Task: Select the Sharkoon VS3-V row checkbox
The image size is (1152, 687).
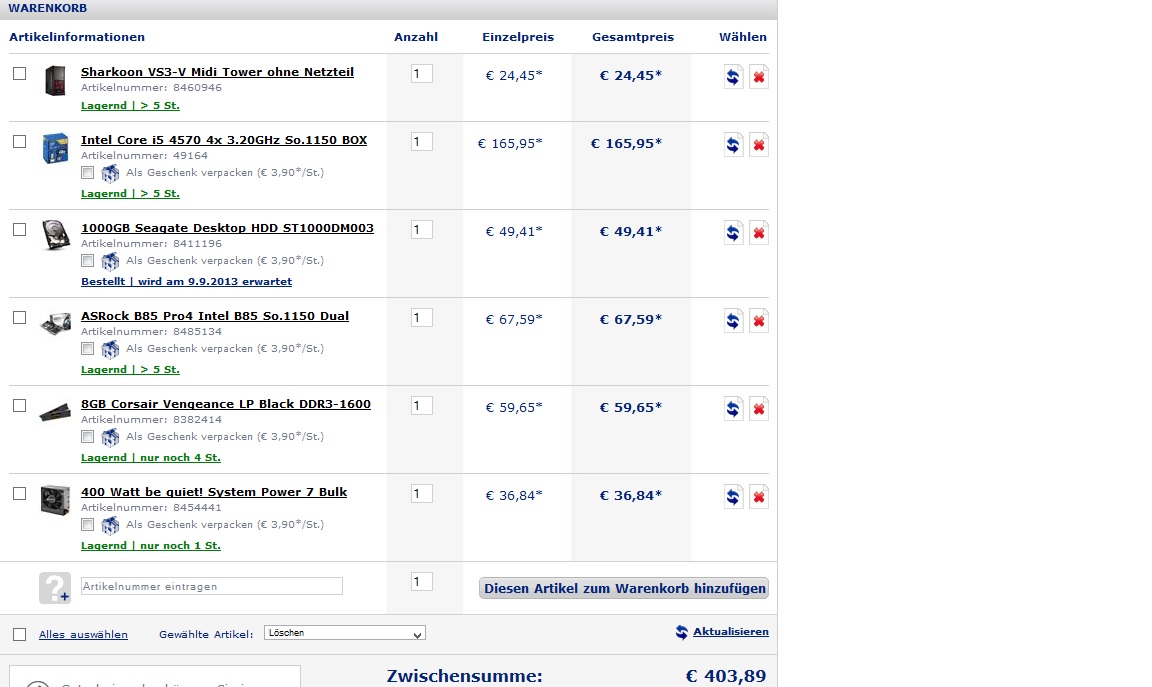Action: 20,73
